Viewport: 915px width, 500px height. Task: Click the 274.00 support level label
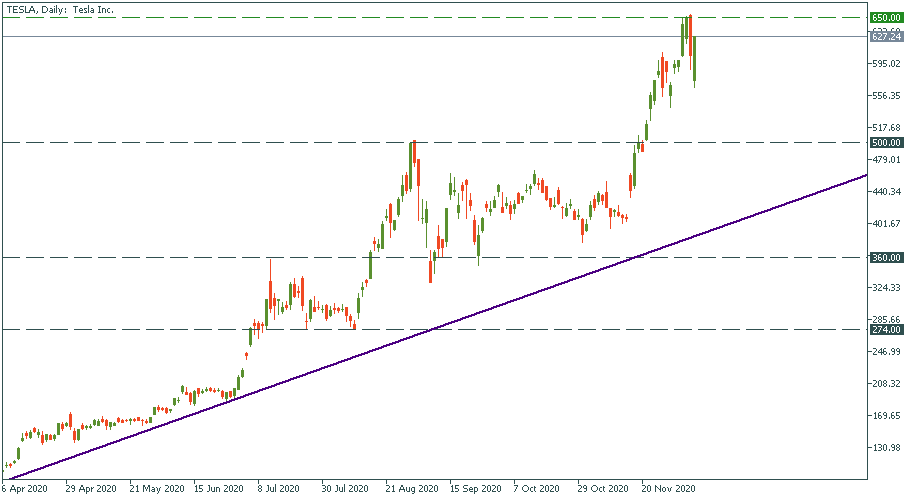tap(886, 329)
